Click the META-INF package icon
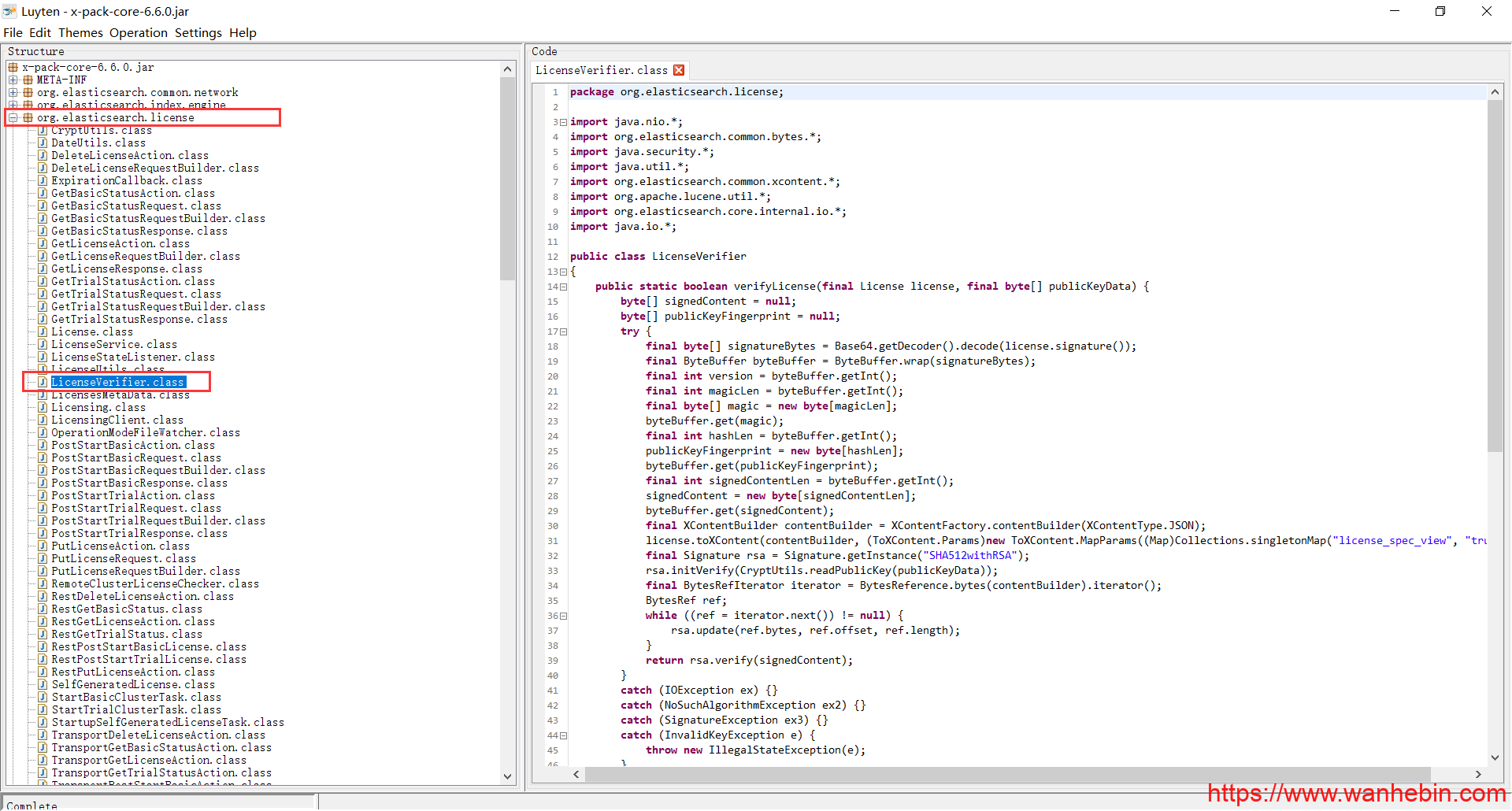Viewport: 1512px width, 811px height. coord(28,80)
